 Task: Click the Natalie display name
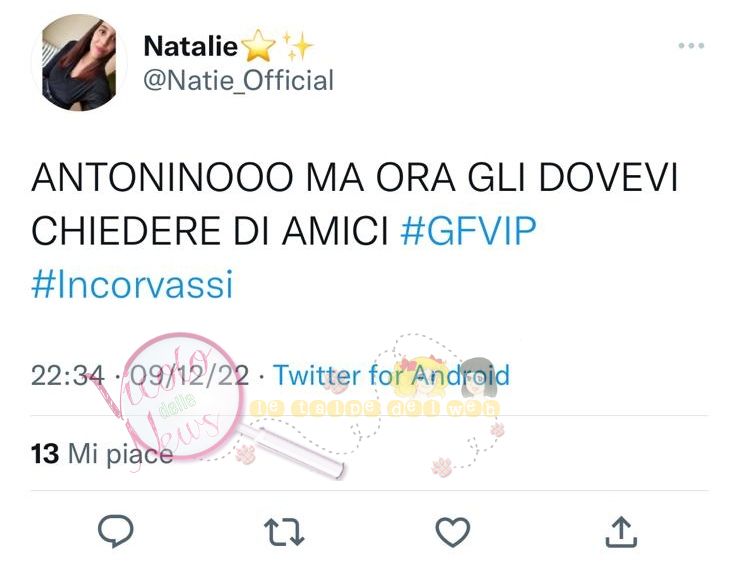190,46
